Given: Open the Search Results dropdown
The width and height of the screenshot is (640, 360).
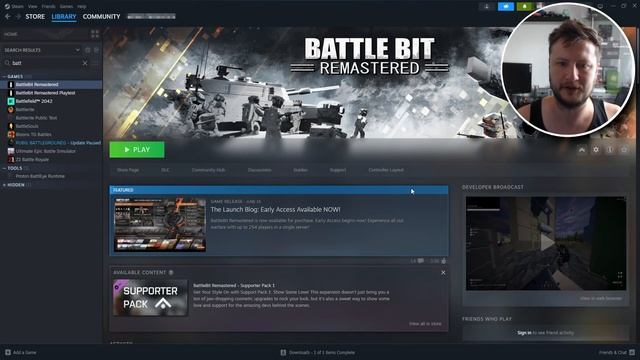Looking at the screenshot, I should click(78, 50).
